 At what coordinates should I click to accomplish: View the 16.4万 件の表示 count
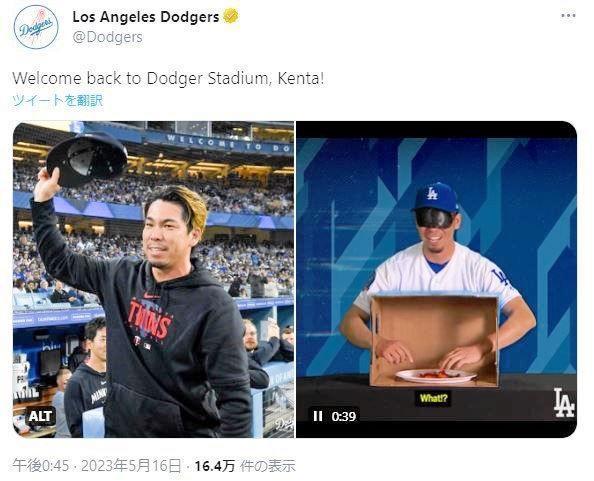pyautogui.click(x=245, y=466)
